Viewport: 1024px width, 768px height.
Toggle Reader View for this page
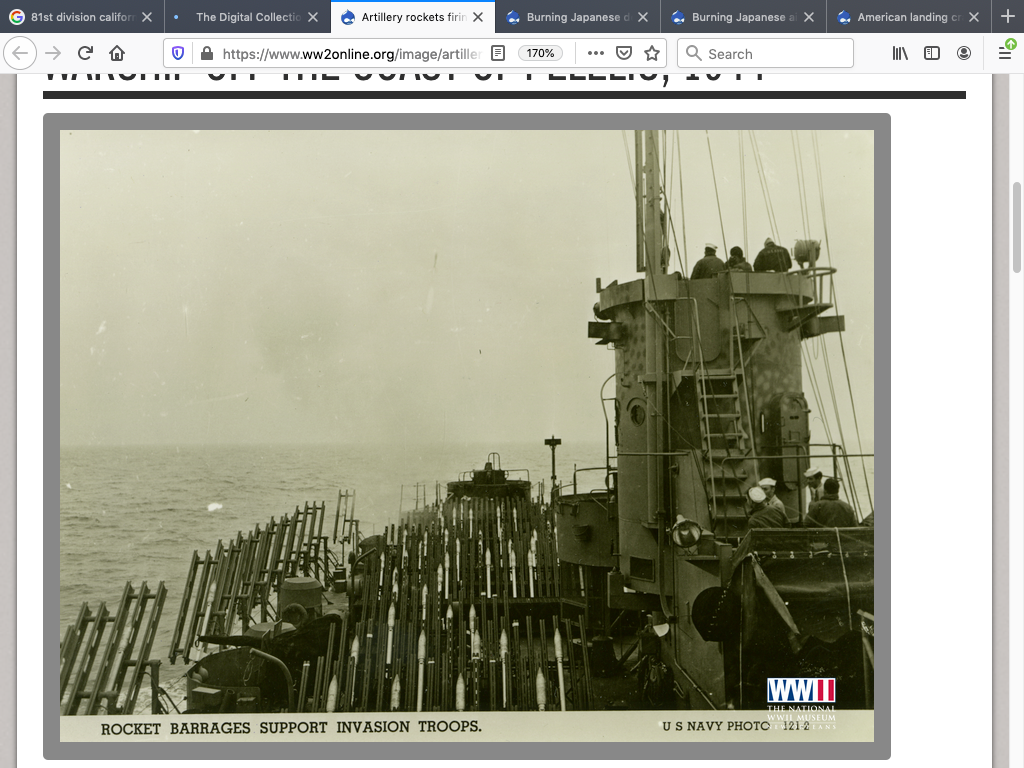pyautogui.click(x=498, y=54)
